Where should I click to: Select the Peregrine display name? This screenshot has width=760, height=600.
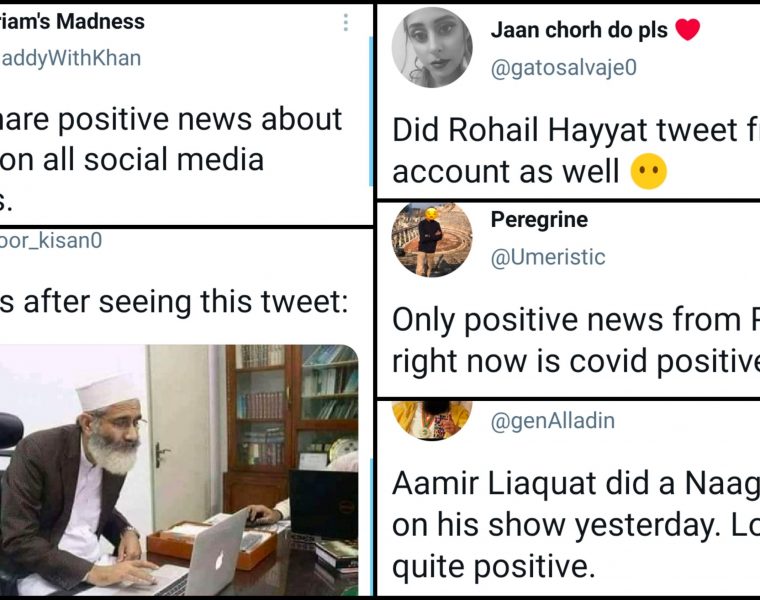pyautogui.click(x=539, y=220)
